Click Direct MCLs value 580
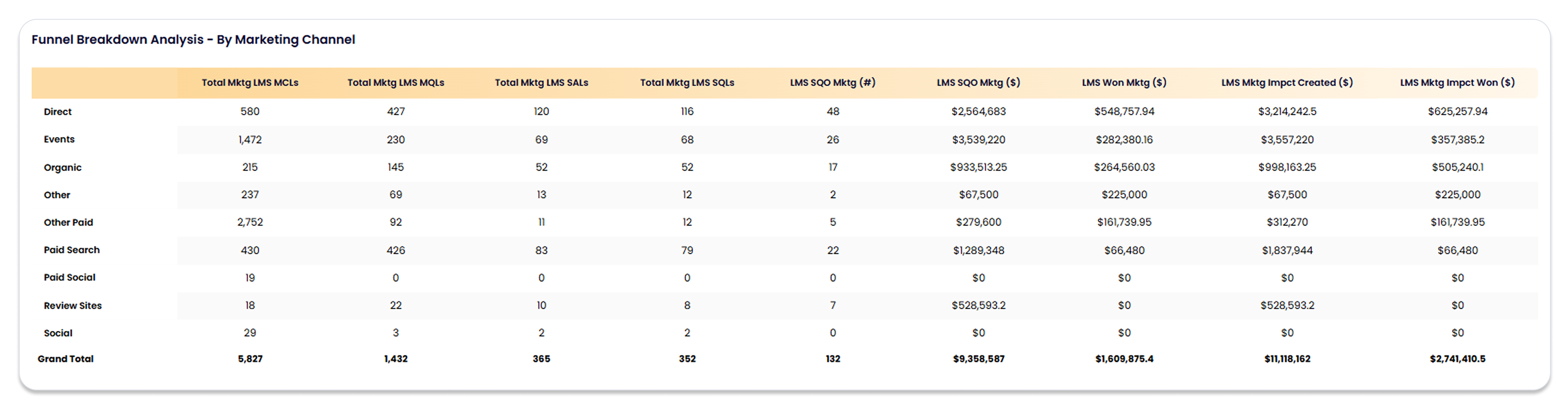 pos(249,112)
